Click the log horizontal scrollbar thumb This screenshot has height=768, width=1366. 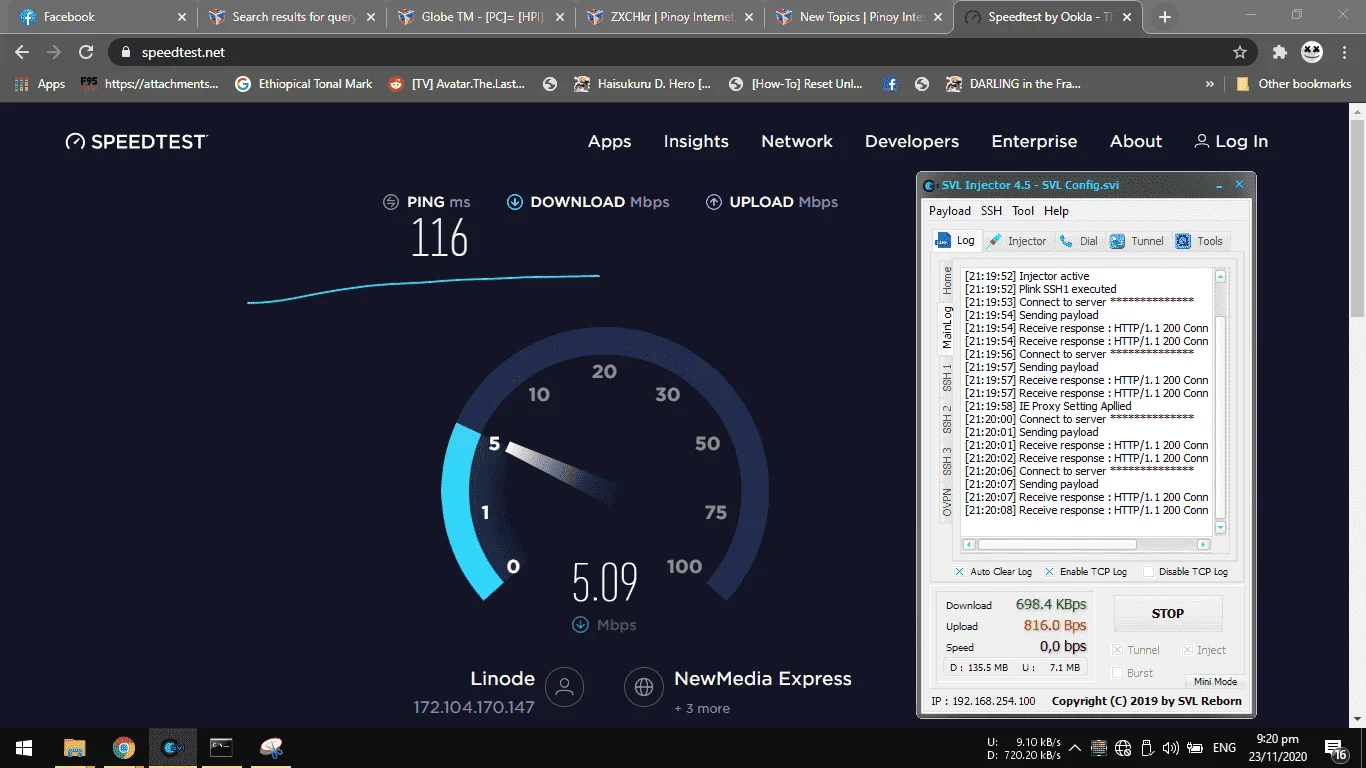tap(1057, 545)
